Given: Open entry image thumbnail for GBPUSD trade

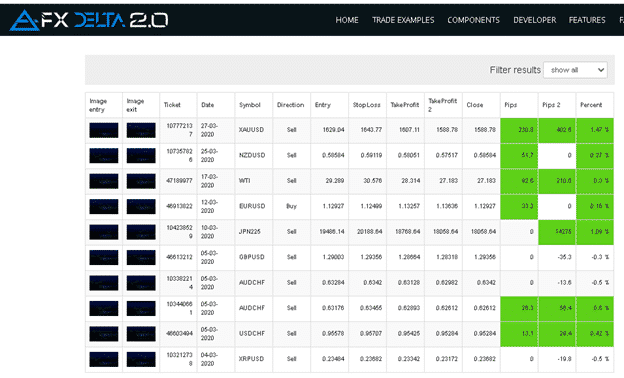Looking at the screenshot, I should (x=103, y=257).
